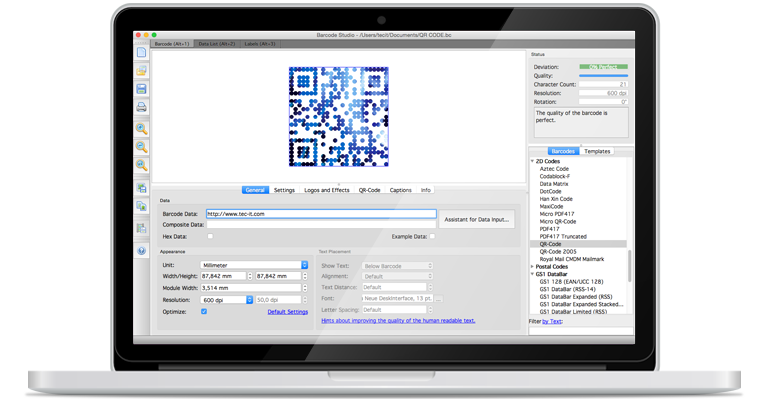Open the Logos and Effects tab
This screenshot has width=764, height=401.
pyautogui.click(x=326, y=190)
